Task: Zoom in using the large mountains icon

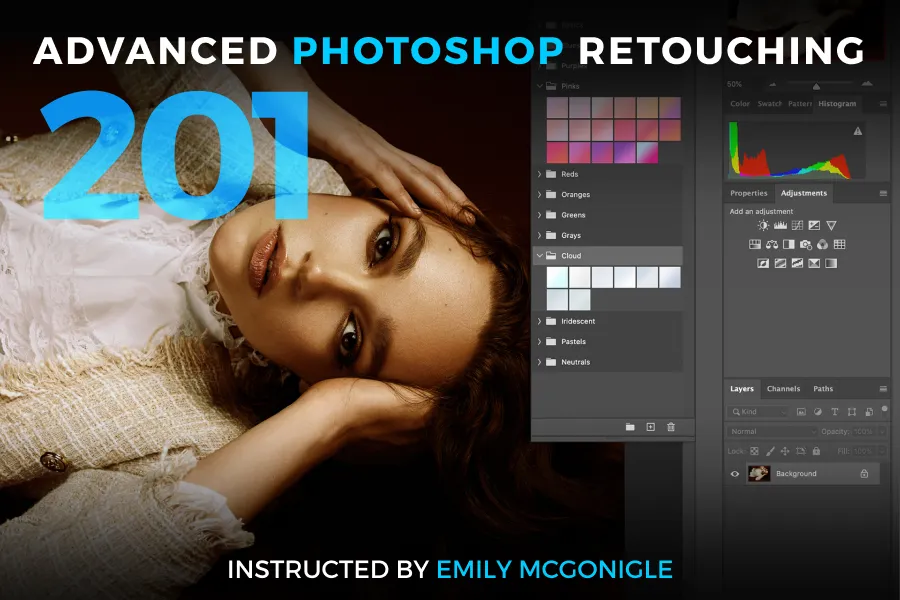Action: pyautogui.click(x=867, y=84)
